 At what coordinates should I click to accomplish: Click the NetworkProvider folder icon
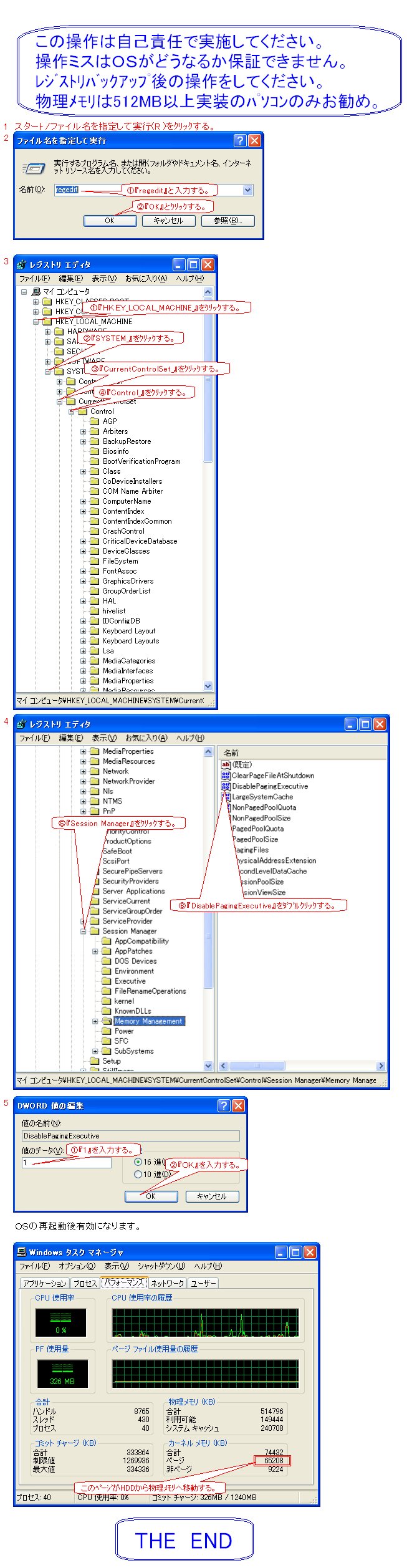pos(94,781)
